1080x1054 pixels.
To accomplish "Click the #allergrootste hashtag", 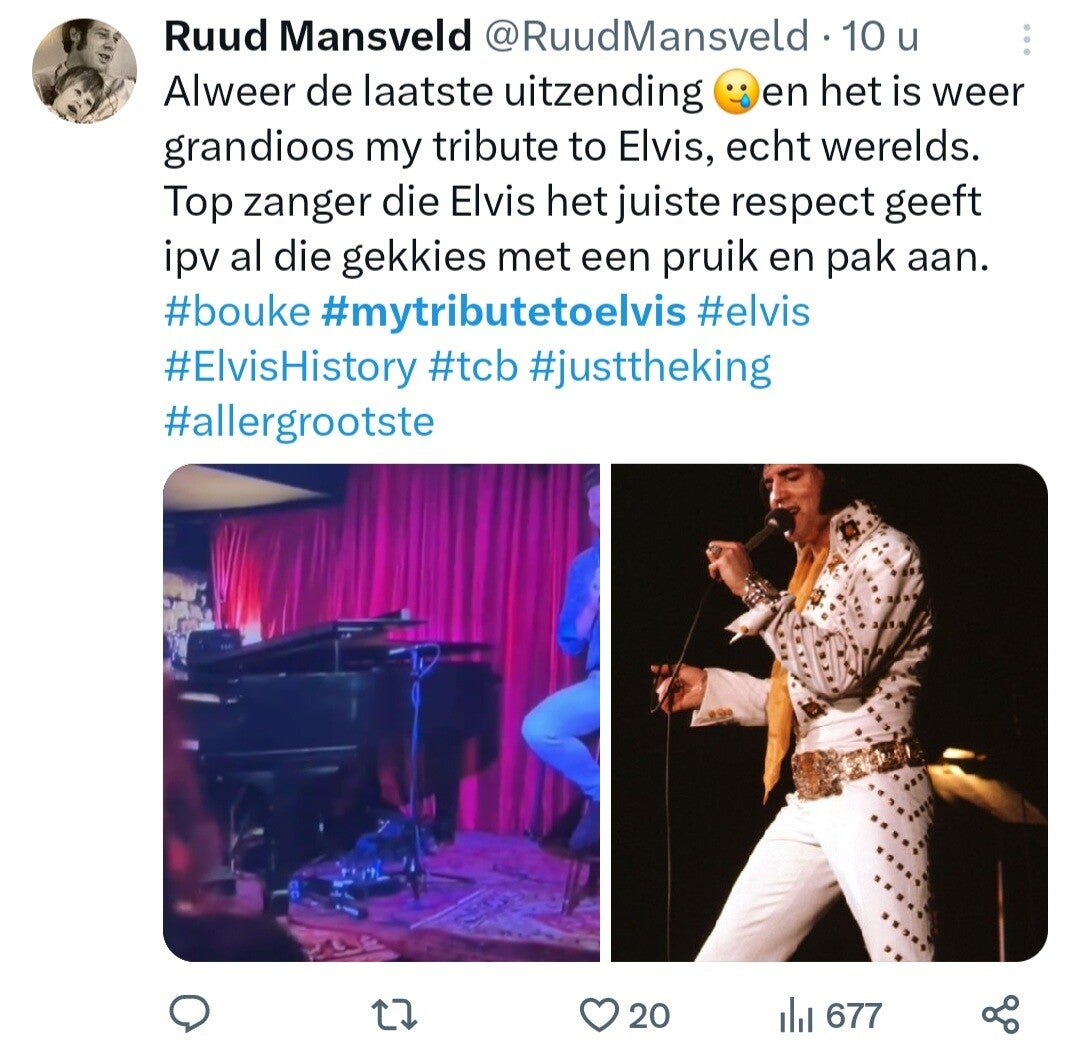I will pyautogui.click(x=300, y=422).
